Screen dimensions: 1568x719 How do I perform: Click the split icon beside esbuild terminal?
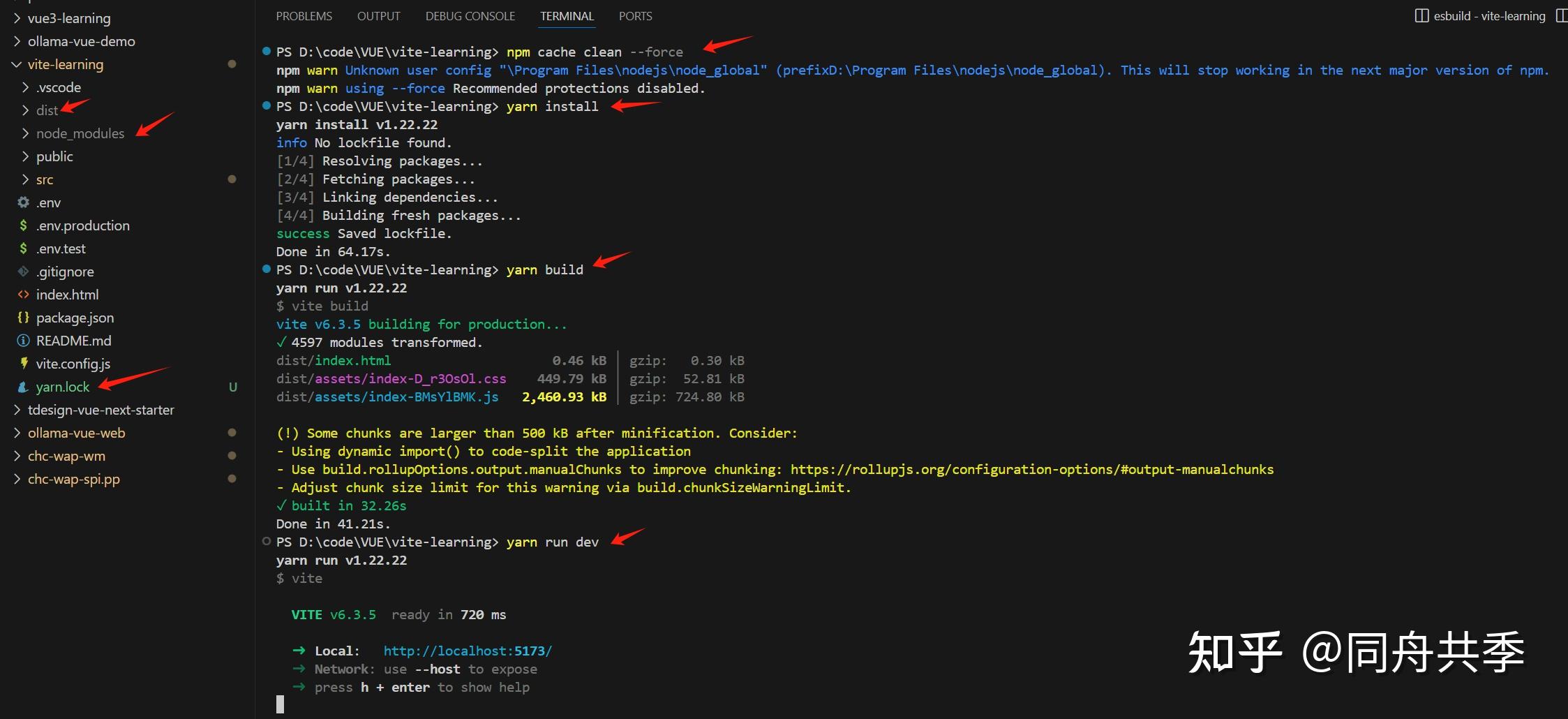(x=1421, y=16)
